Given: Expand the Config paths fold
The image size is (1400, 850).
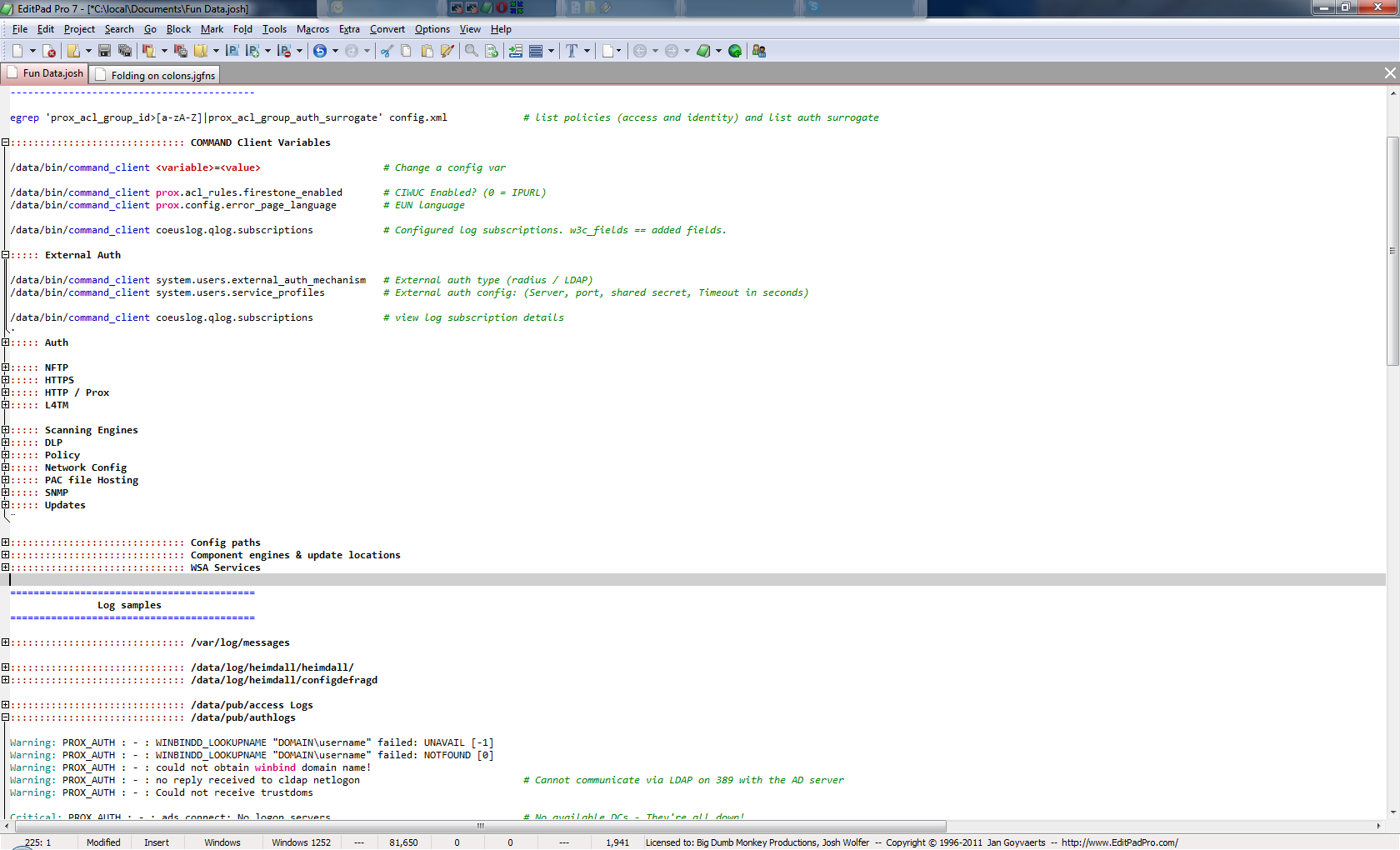Looking at the screenshot, I should [x=5, y=542].
